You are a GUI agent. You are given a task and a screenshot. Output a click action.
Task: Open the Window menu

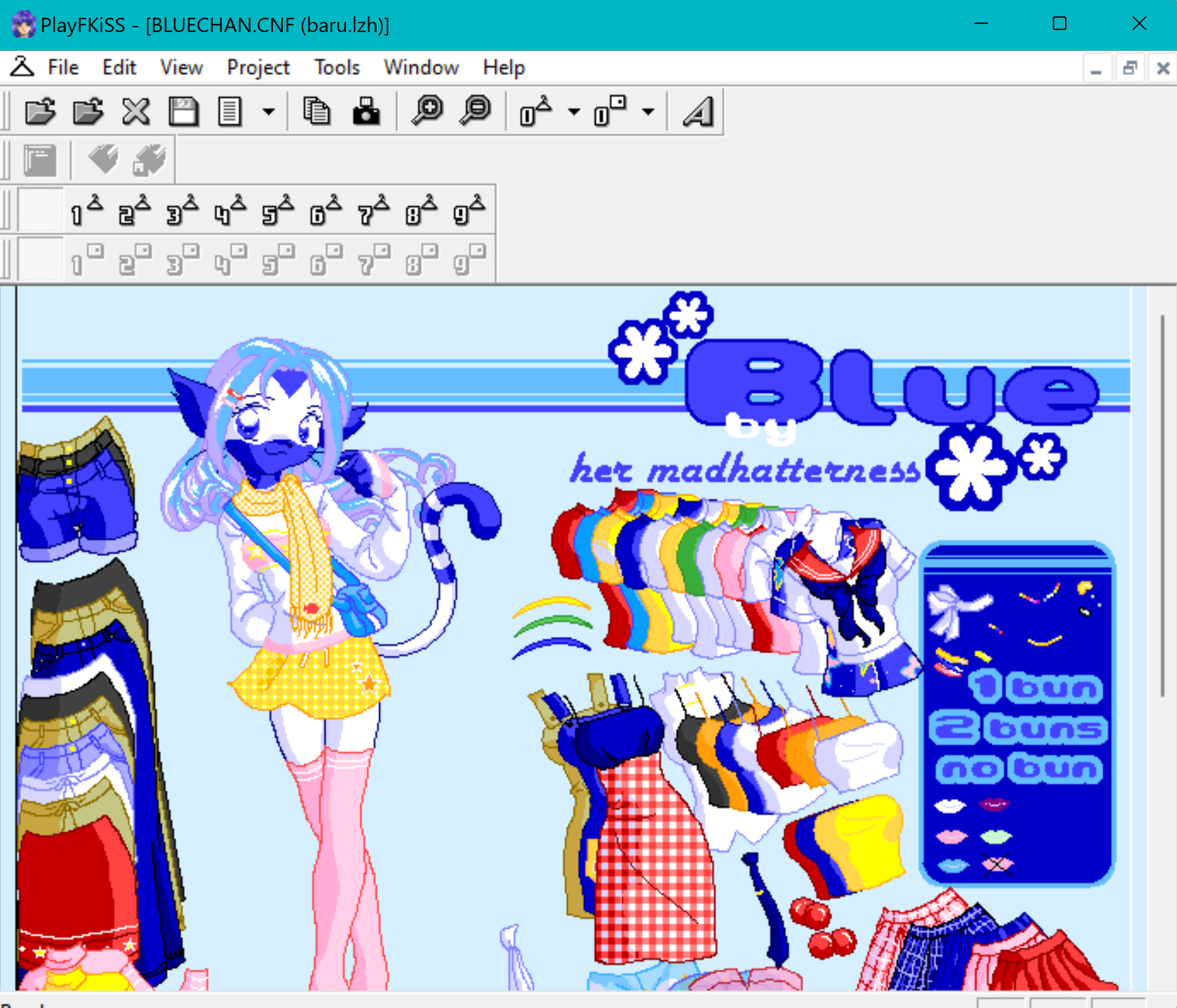pyautogui.click(x=421, y=68)
